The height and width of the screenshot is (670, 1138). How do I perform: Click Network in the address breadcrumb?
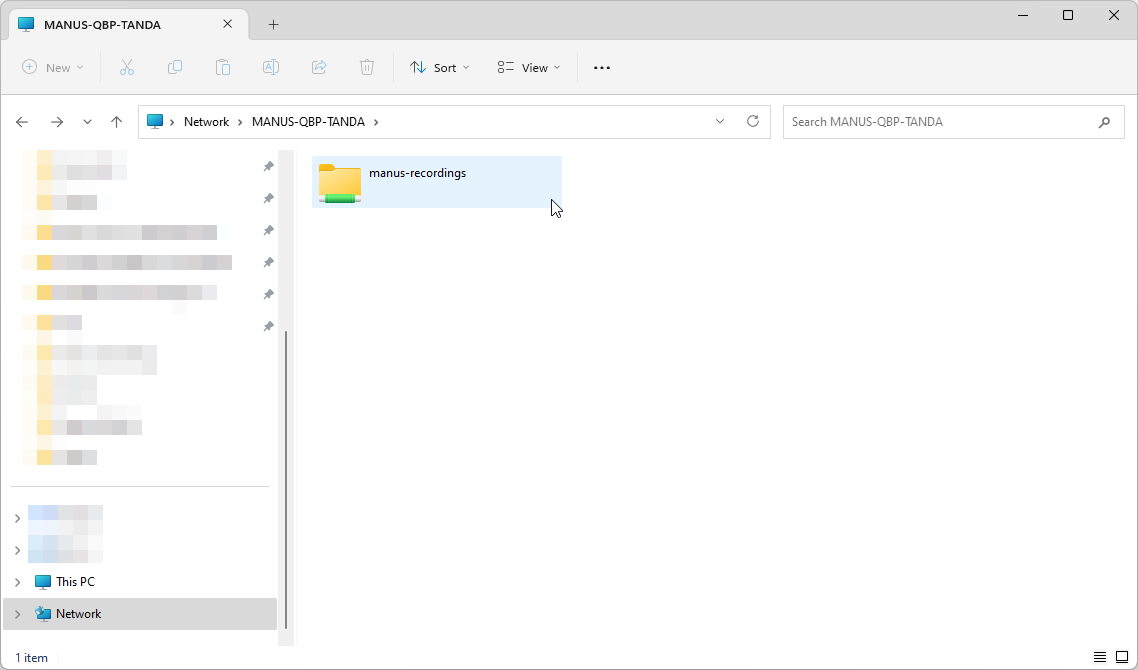(x=206, y=122)
